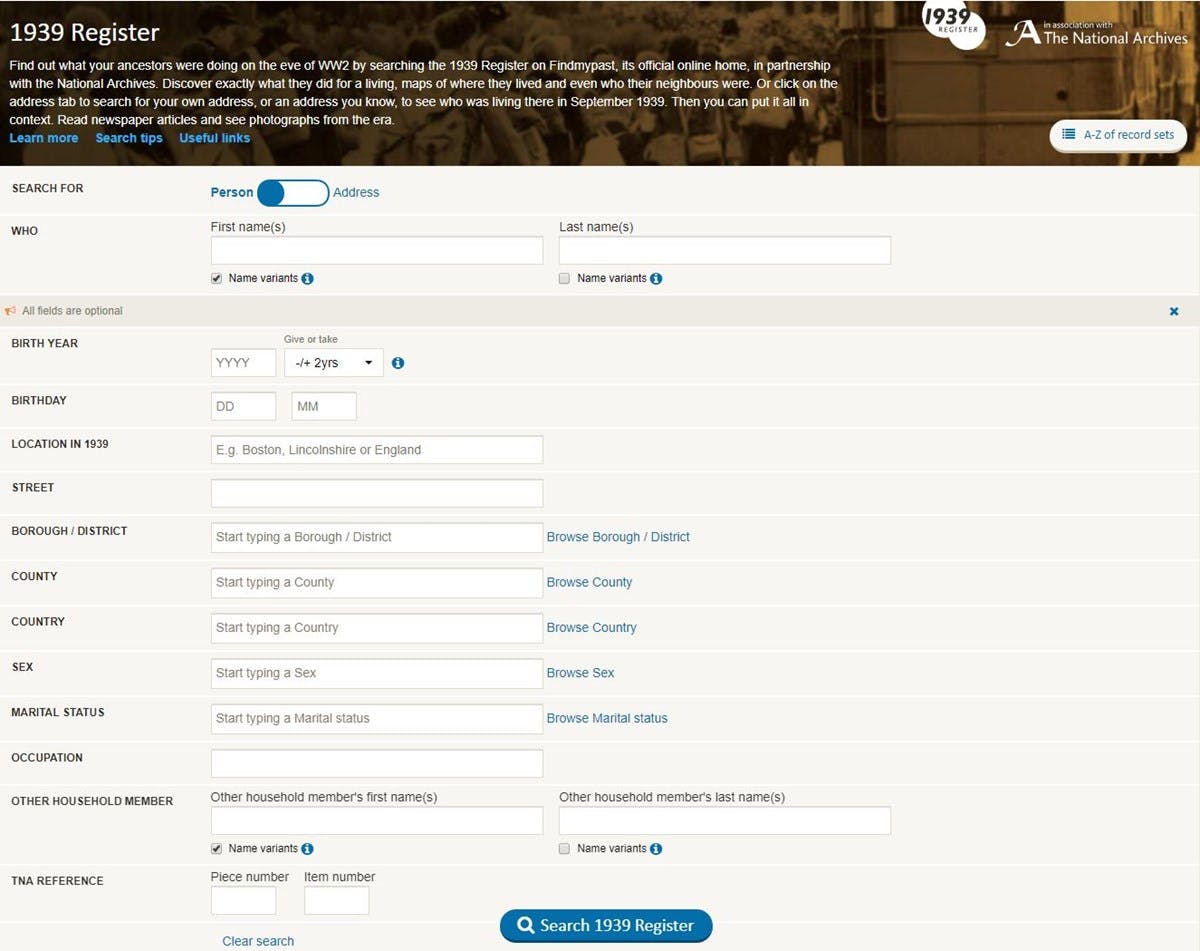The width and height of the screenshot is (1200, 951).
Task: Click info icon beside last name variants
Action: tap(656, 279)
